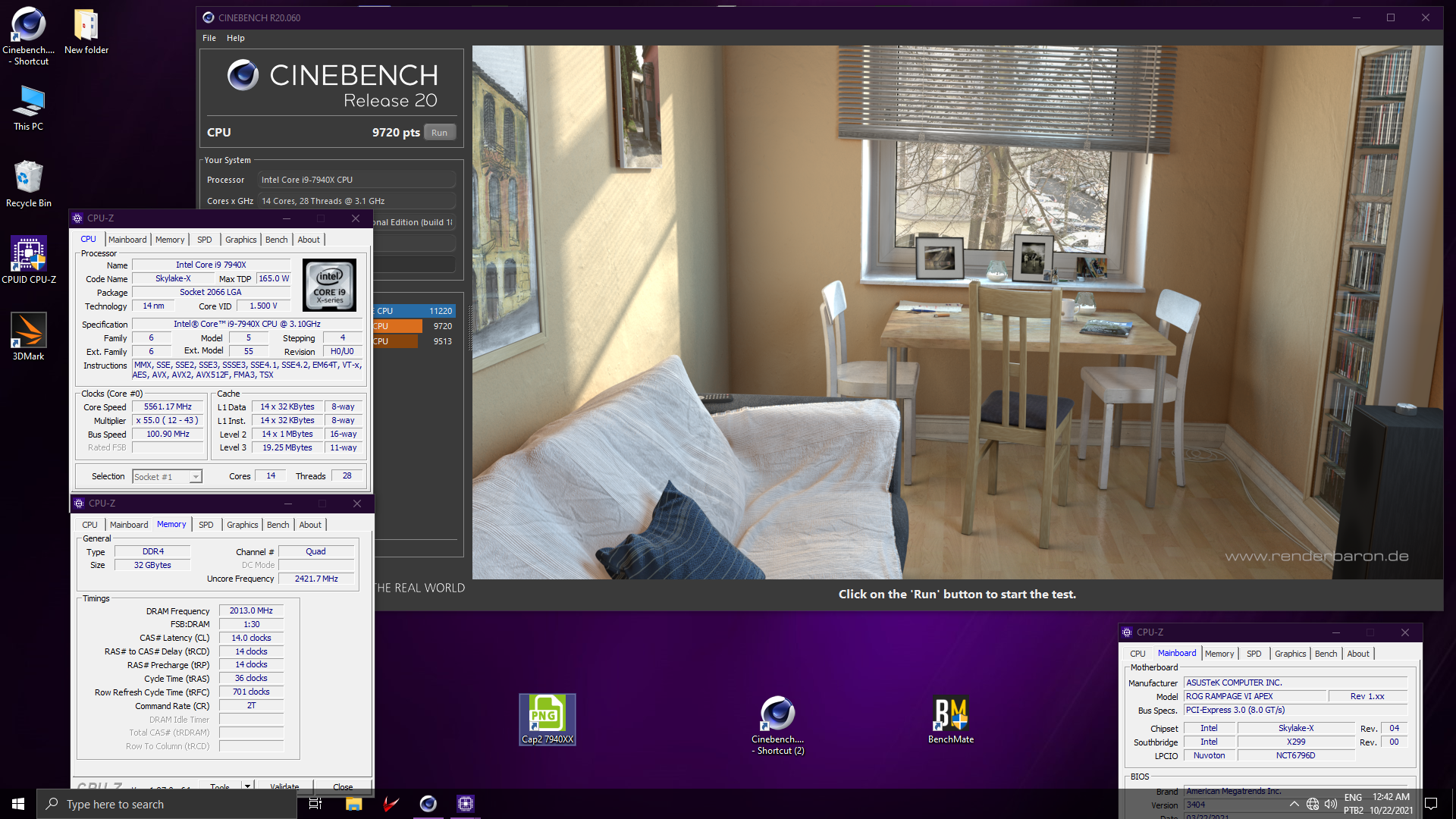Viewport: 1456px width, 819px height.
Task: Click the Cores x GHz system field
Action: pyautogui.click(x=356, y=201)
